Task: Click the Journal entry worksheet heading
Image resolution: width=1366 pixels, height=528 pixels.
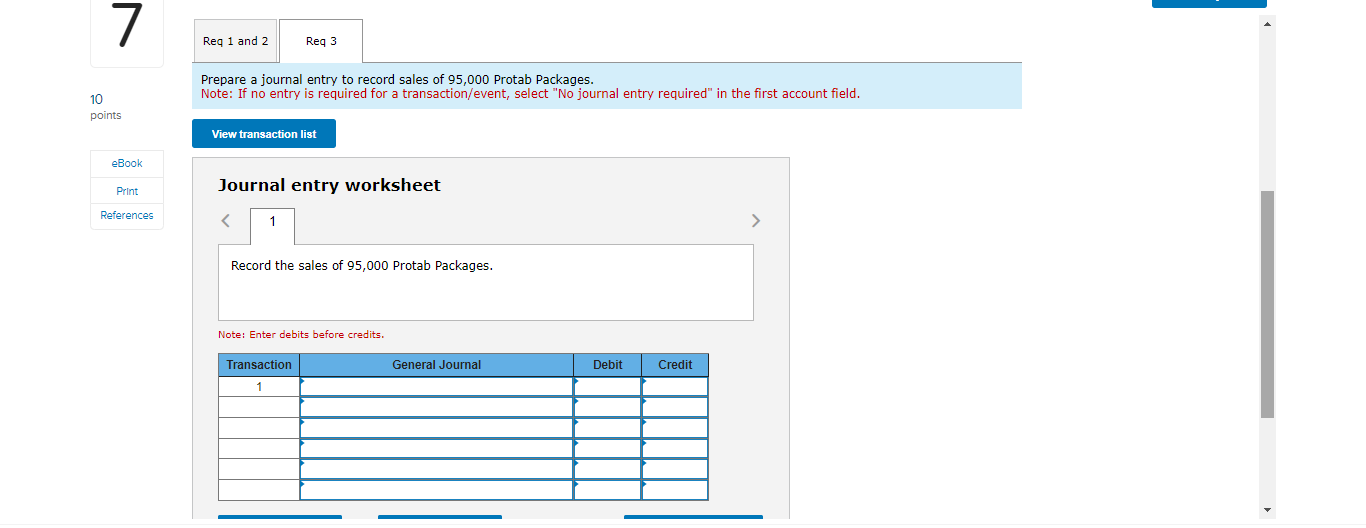Action: pyautogui.click(x=329, y=185)
